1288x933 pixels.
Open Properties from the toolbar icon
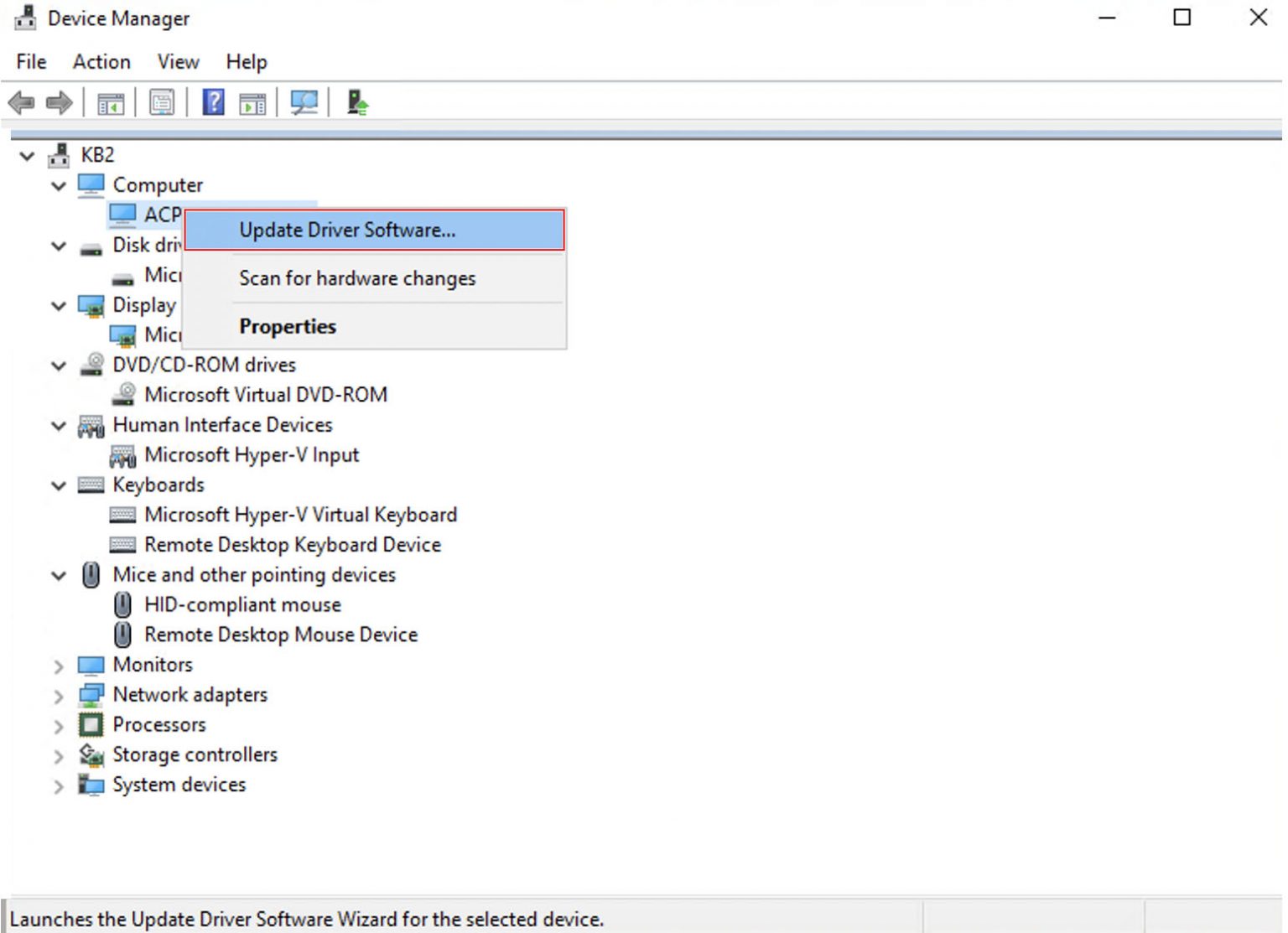click(163, 102)
